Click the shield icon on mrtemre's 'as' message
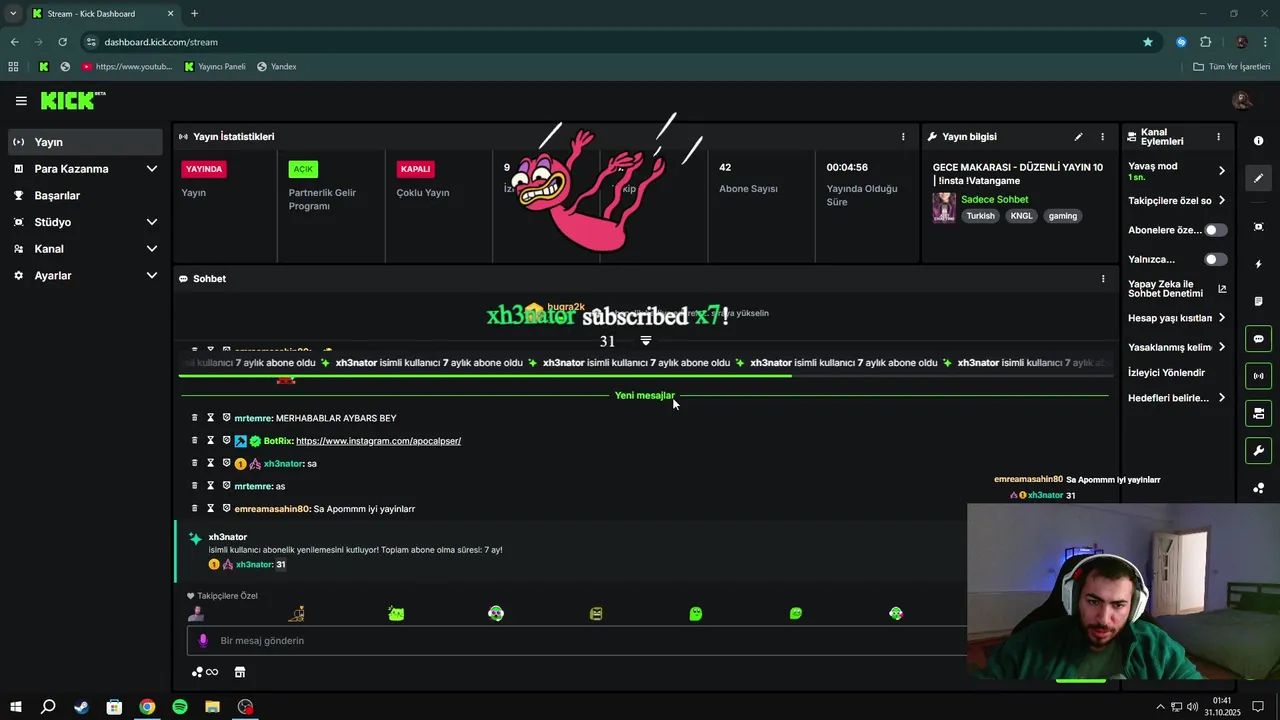The image size is (1280, 720). (x=226, y=486)
